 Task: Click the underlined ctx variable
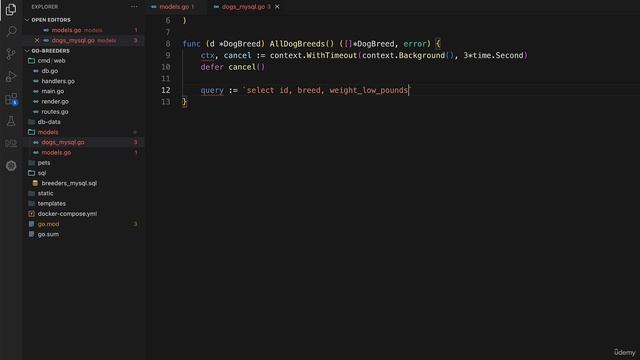click(207, 56)
